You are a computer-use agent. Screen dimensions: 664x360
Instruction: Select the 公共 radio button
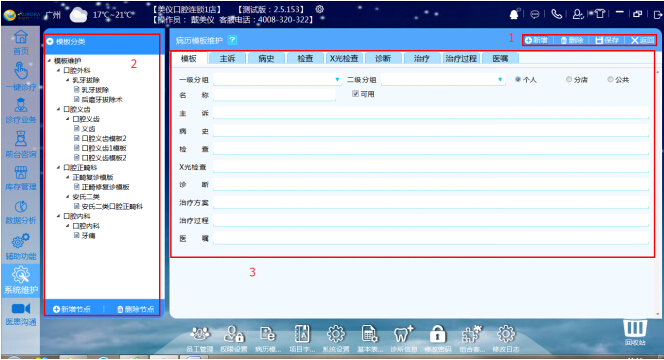point(610,79)
